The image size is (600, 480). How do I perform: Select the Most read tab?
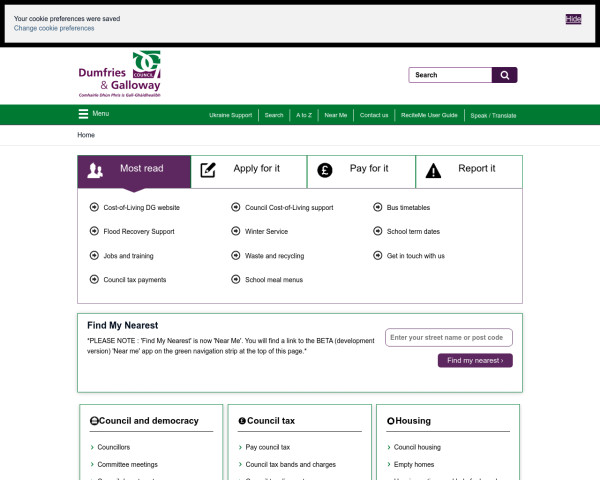[x=134, y=171]
